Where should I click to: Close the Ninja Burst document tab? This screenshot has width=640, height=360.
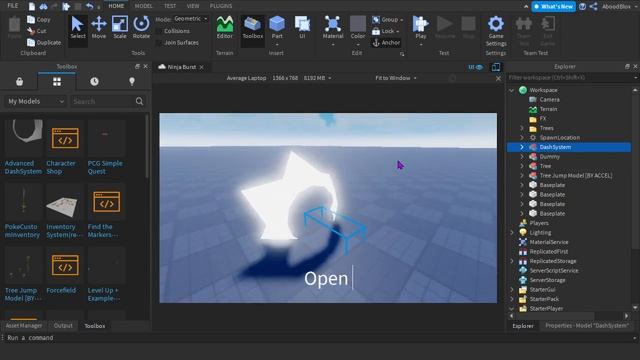(x=202, y=67)
